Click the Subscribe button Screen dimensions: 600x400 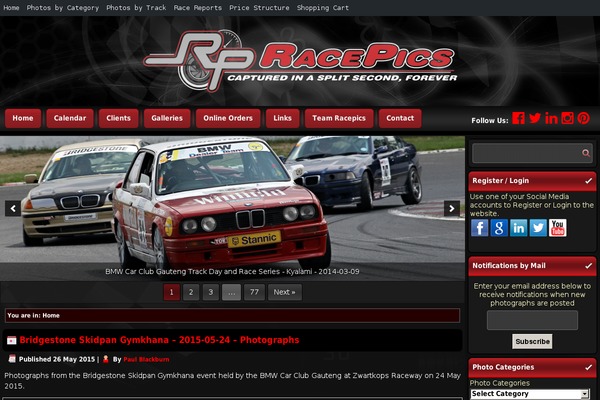532,341
